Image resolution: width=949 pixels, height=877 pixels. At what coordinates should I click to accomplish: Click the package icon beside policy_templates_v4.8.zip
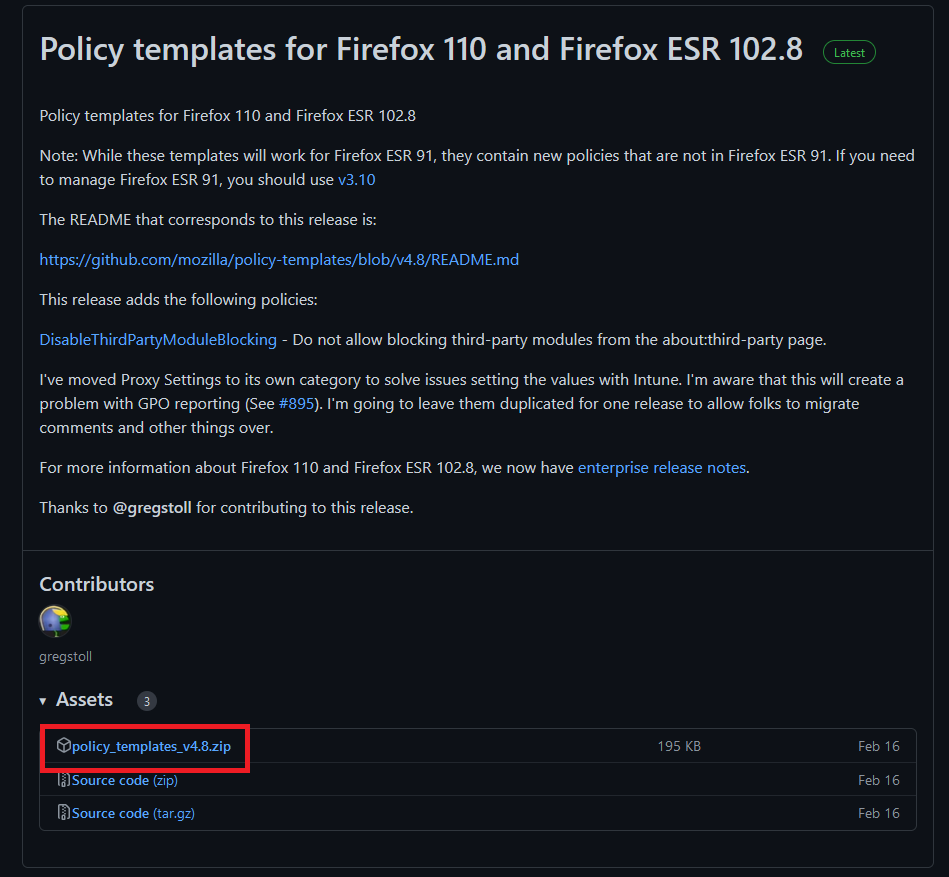[x=64, y=745]
